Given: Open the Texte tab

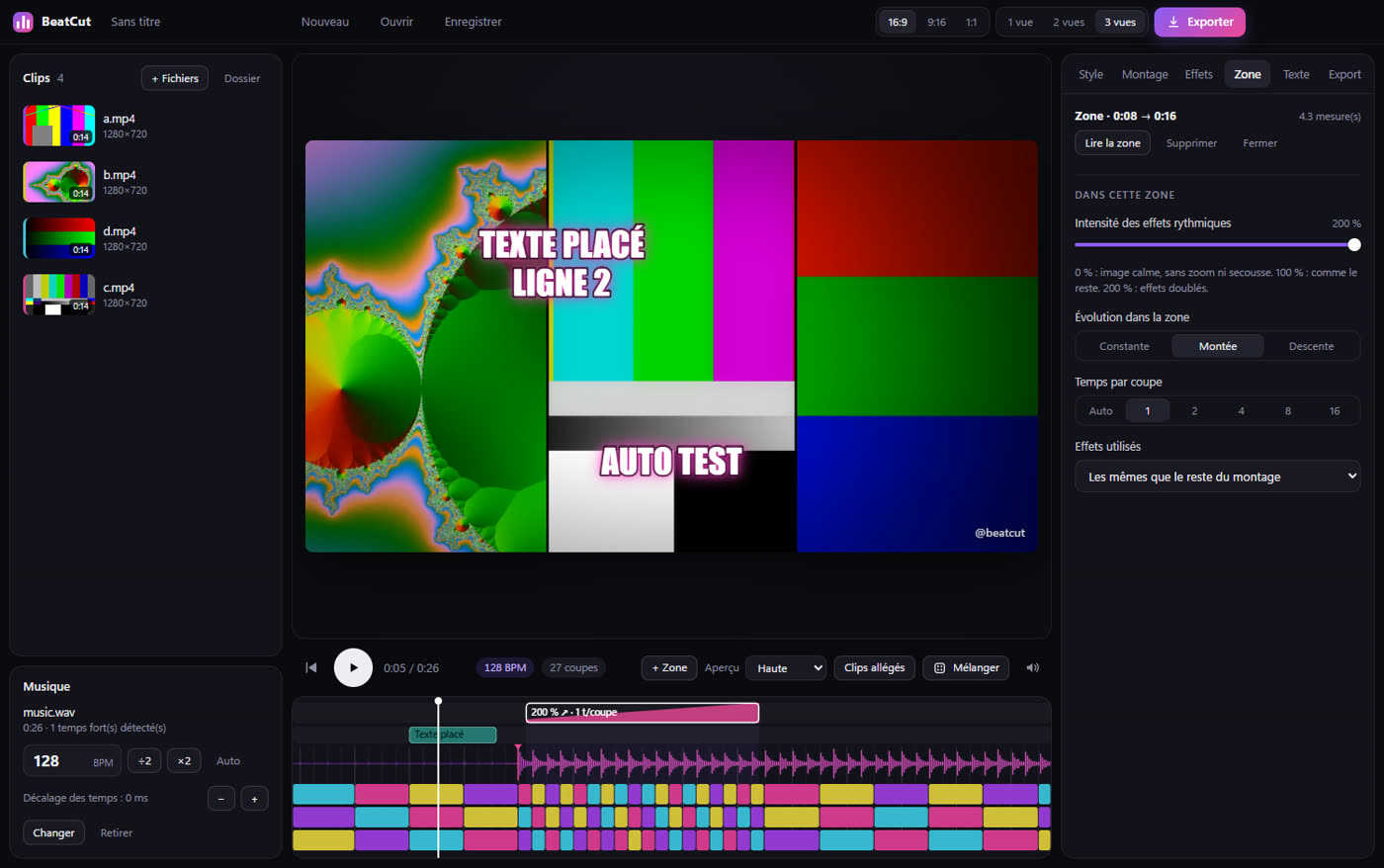Looking at the screenshot, I should pos(1296,74).
